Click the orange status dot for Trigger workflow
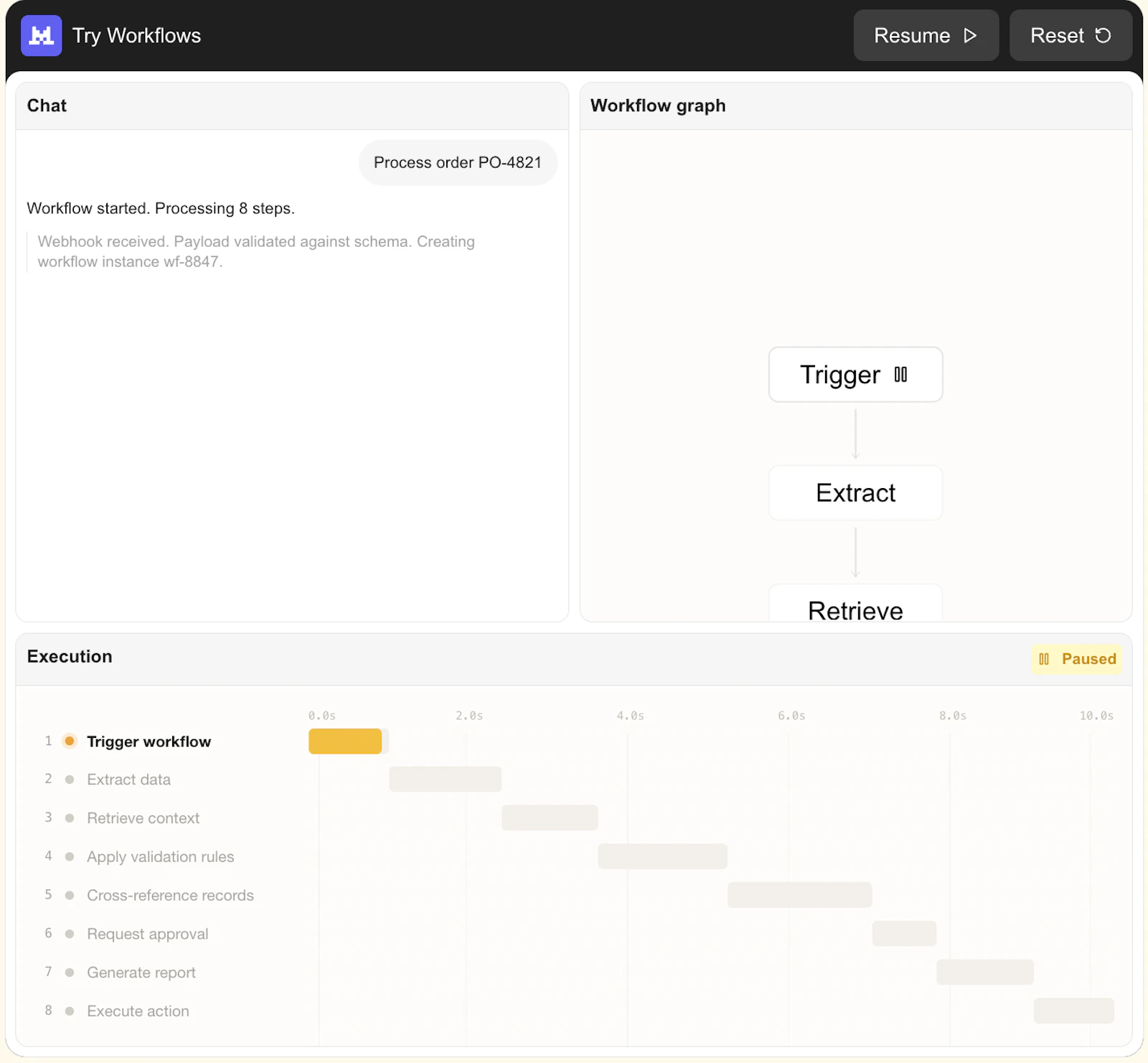Image resolution: width=1148 pixels, height=1063 pixels. 70,741
